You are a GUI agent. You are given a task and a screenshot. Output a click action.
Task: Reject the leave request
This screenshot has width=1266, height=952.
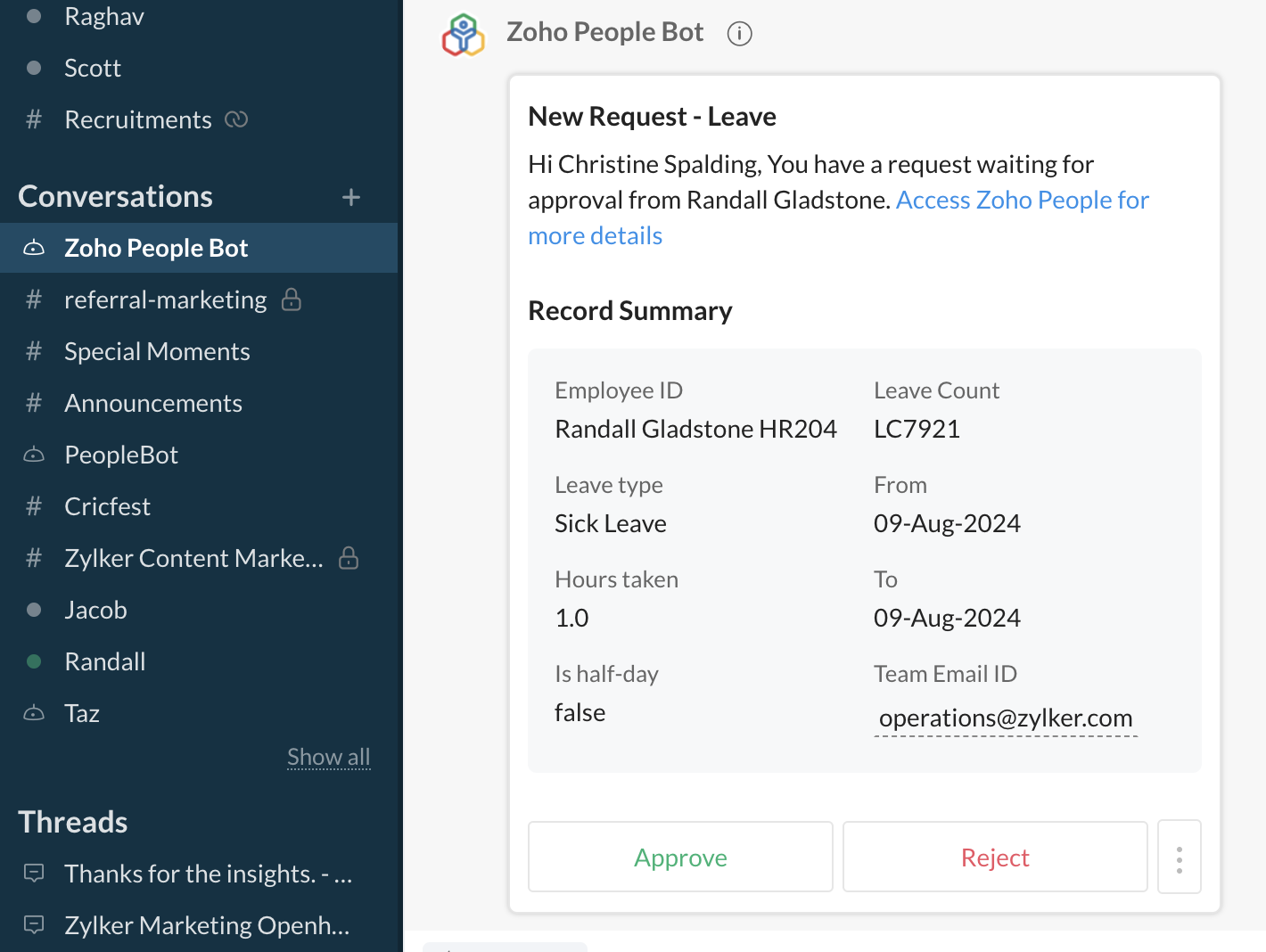tap(995, 857)
